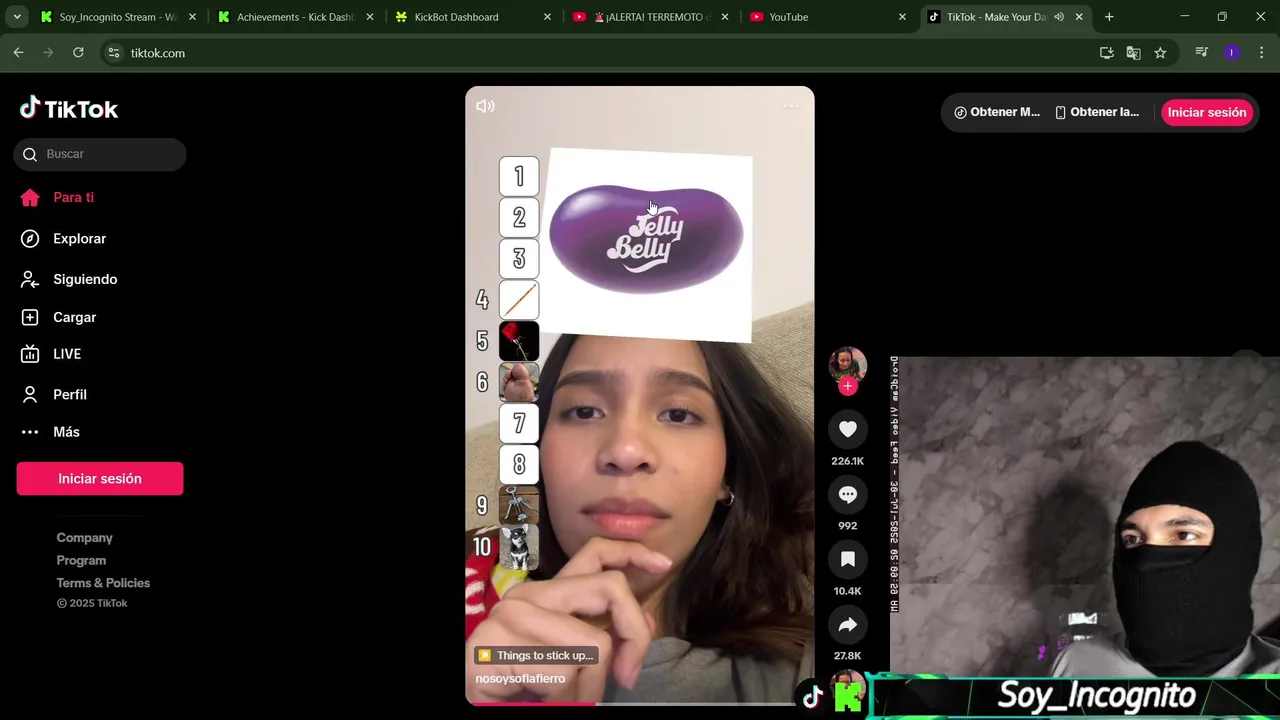Expand the Company footer section
The height and width of the screenshot is (720, 1280).
pyautogui.click(x=84, y=538)
